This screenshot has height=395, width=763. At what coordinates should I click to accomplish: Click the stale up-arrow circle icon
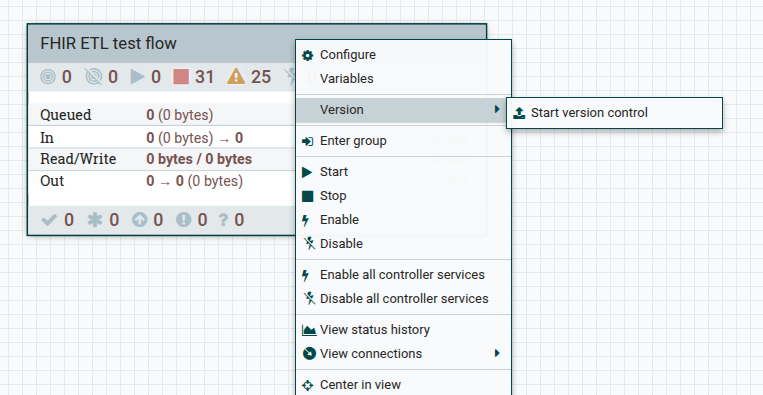point(140,220)
